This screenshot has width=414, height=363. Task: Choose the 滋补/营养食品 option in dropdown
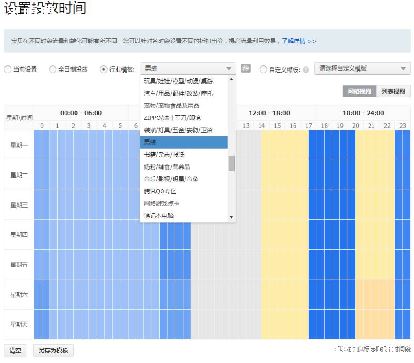[184, 105]
